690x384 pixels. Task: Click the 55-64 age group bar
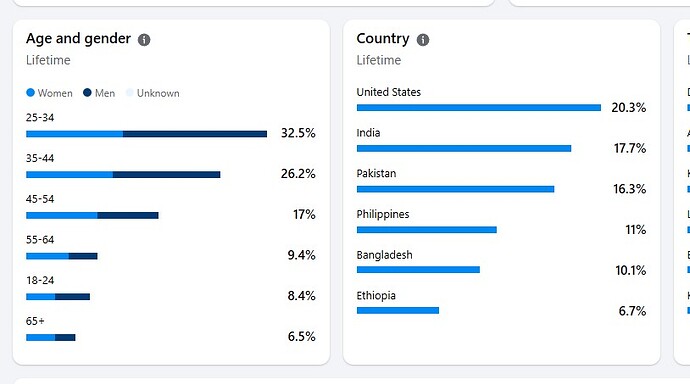[x=62, y=256]
